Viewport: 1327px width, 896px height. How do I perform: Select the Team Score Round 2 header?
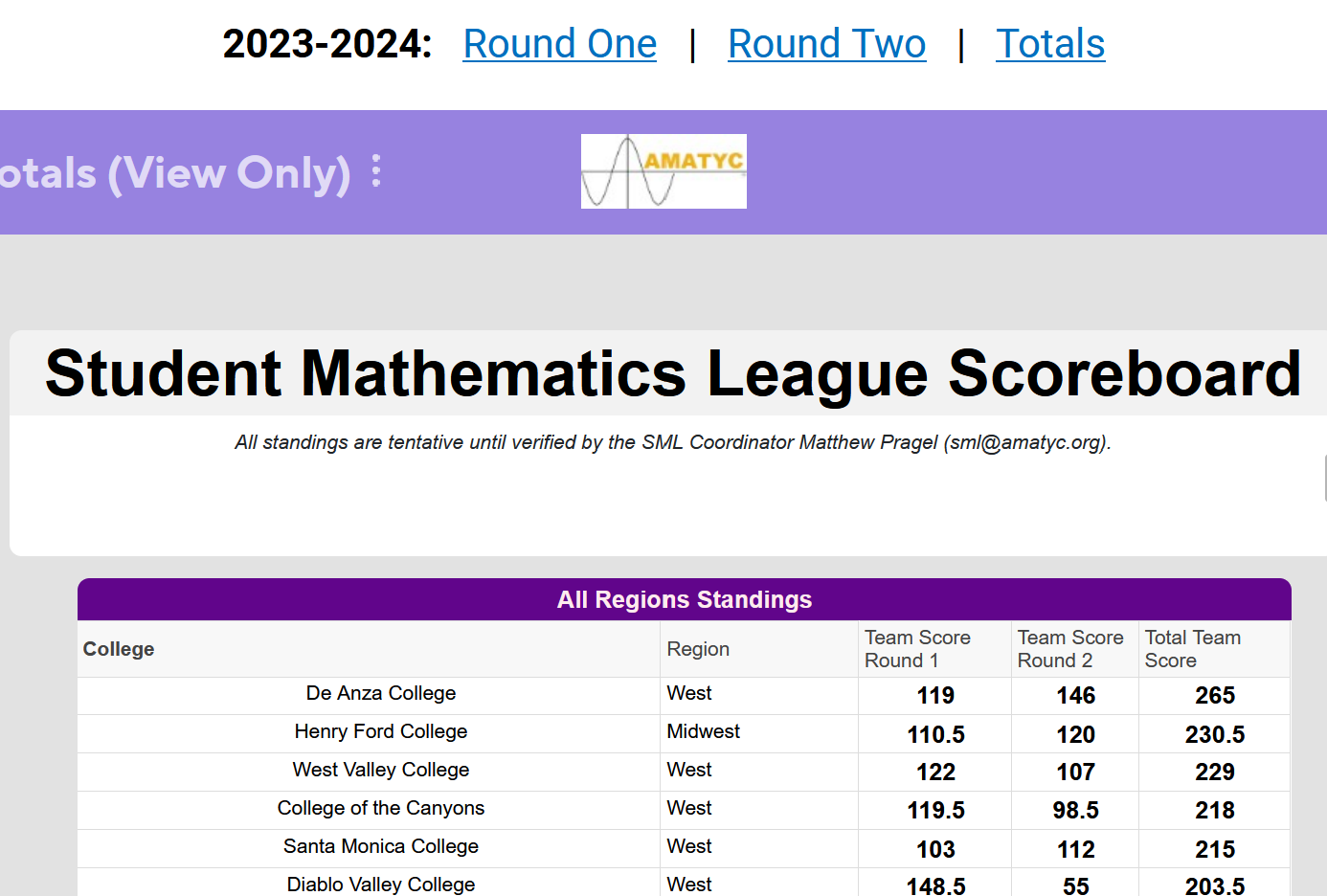click(1069, 649)
